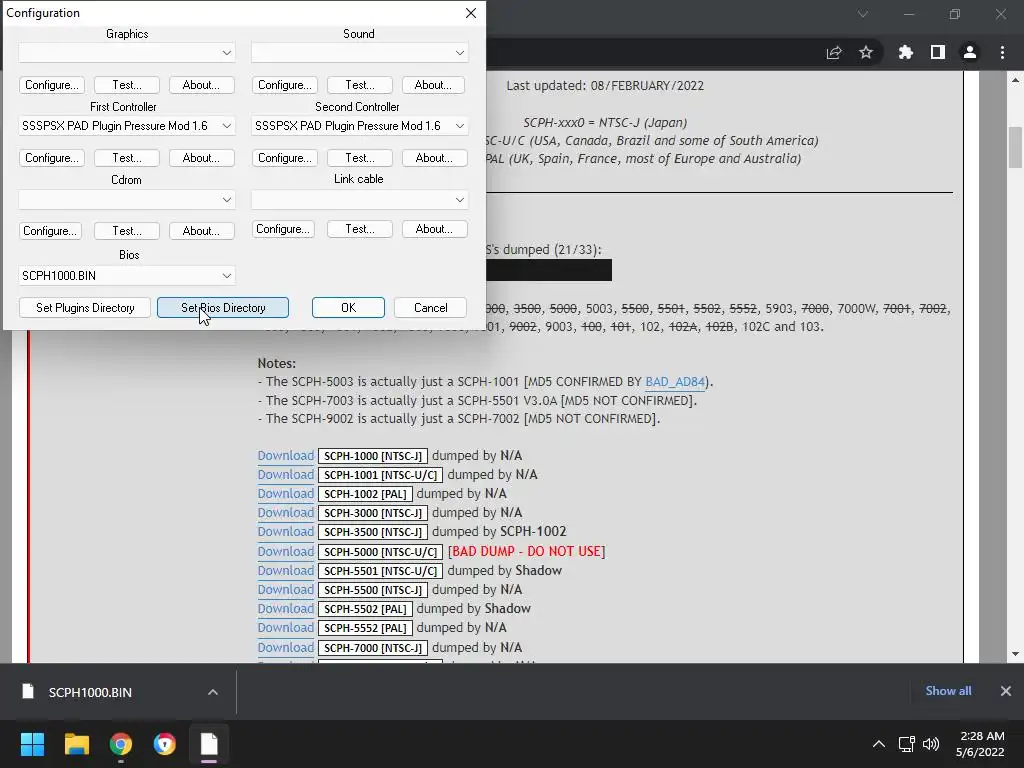Open File Explorer from taskbar
The width and height of the screenshot is (1024, 768).
(76, 744)
